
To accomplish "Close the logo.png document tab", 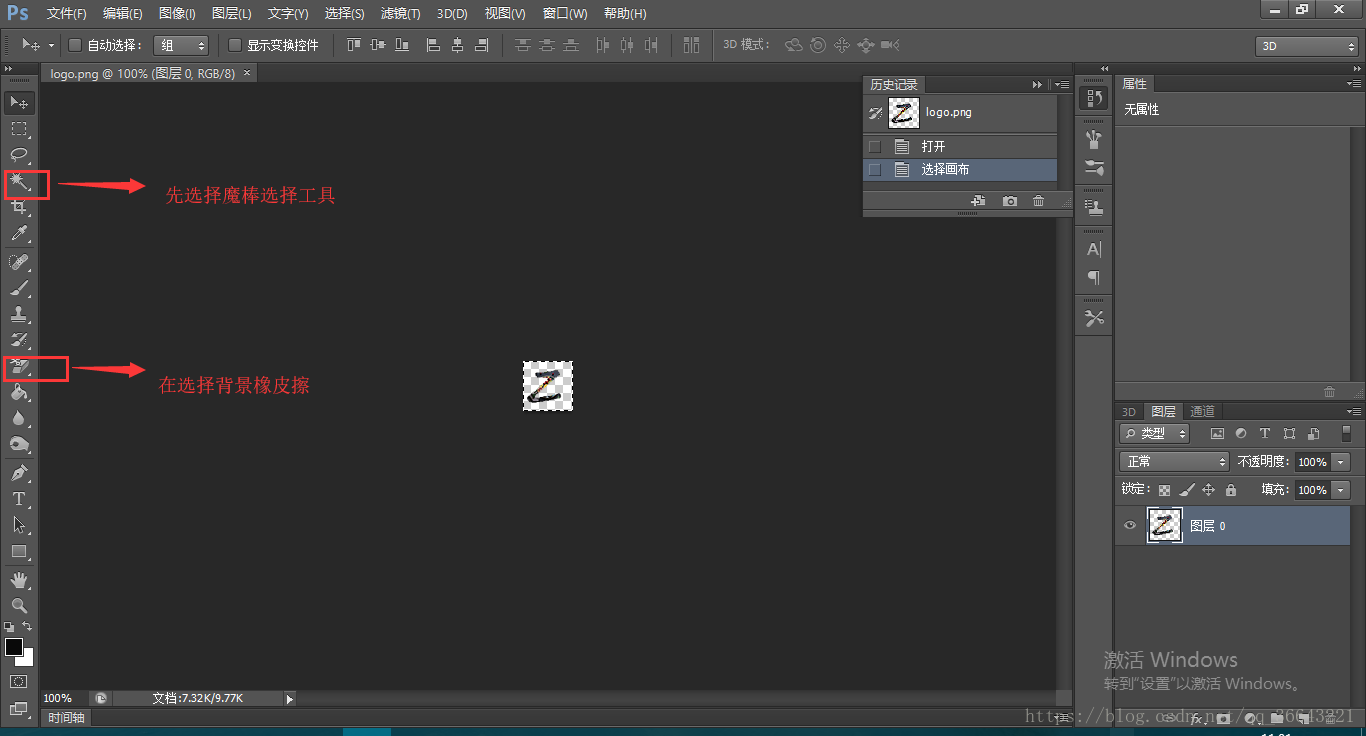I will (x=248, y=73).
